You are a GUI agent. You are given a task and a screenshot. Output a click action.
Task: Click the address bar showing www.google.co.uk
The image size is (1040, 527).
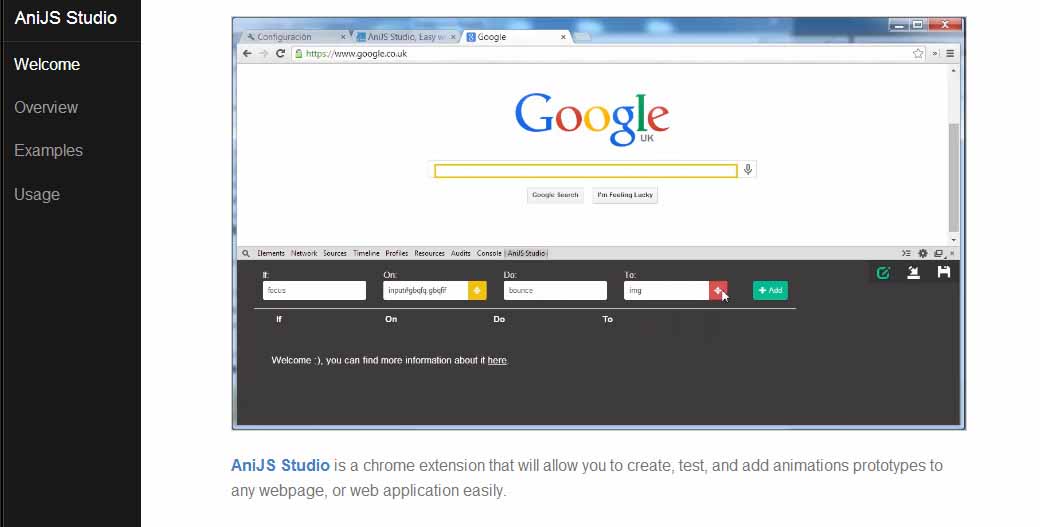pos(609,54)
